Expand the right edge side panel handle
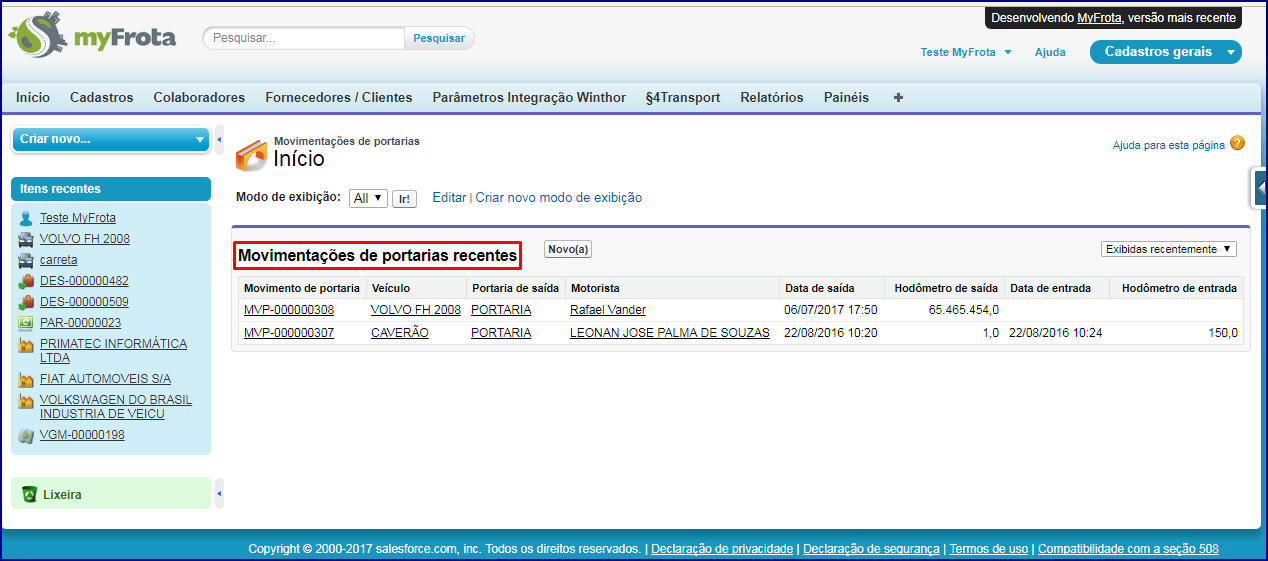The image size is (1268, 561). point(1260,187)
